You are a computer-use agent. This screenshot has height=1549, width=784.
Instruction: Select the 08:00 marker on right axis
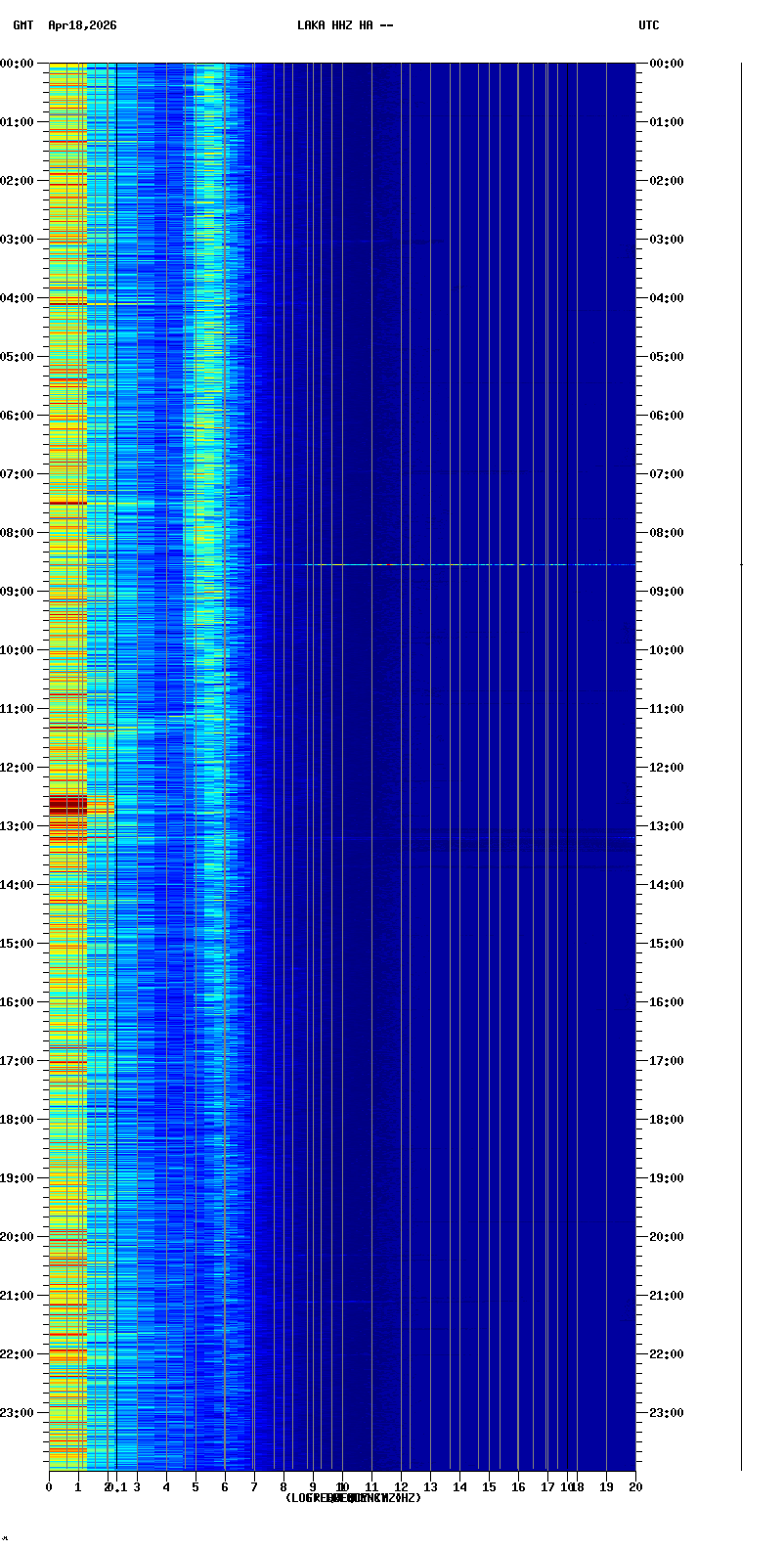pos(666,533)
